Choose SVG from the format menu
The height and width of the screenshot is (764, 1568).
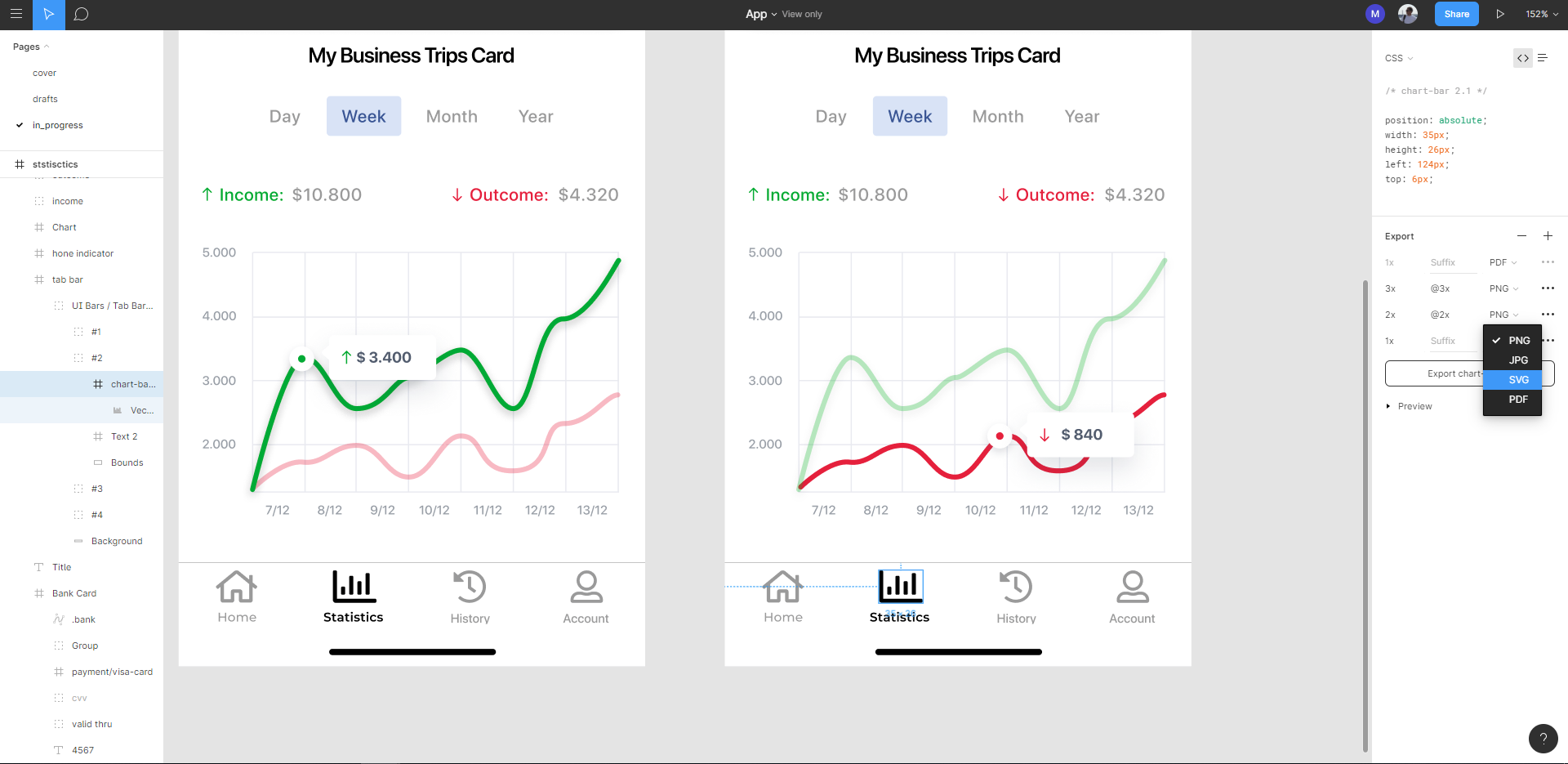[x=1518, y=380]
